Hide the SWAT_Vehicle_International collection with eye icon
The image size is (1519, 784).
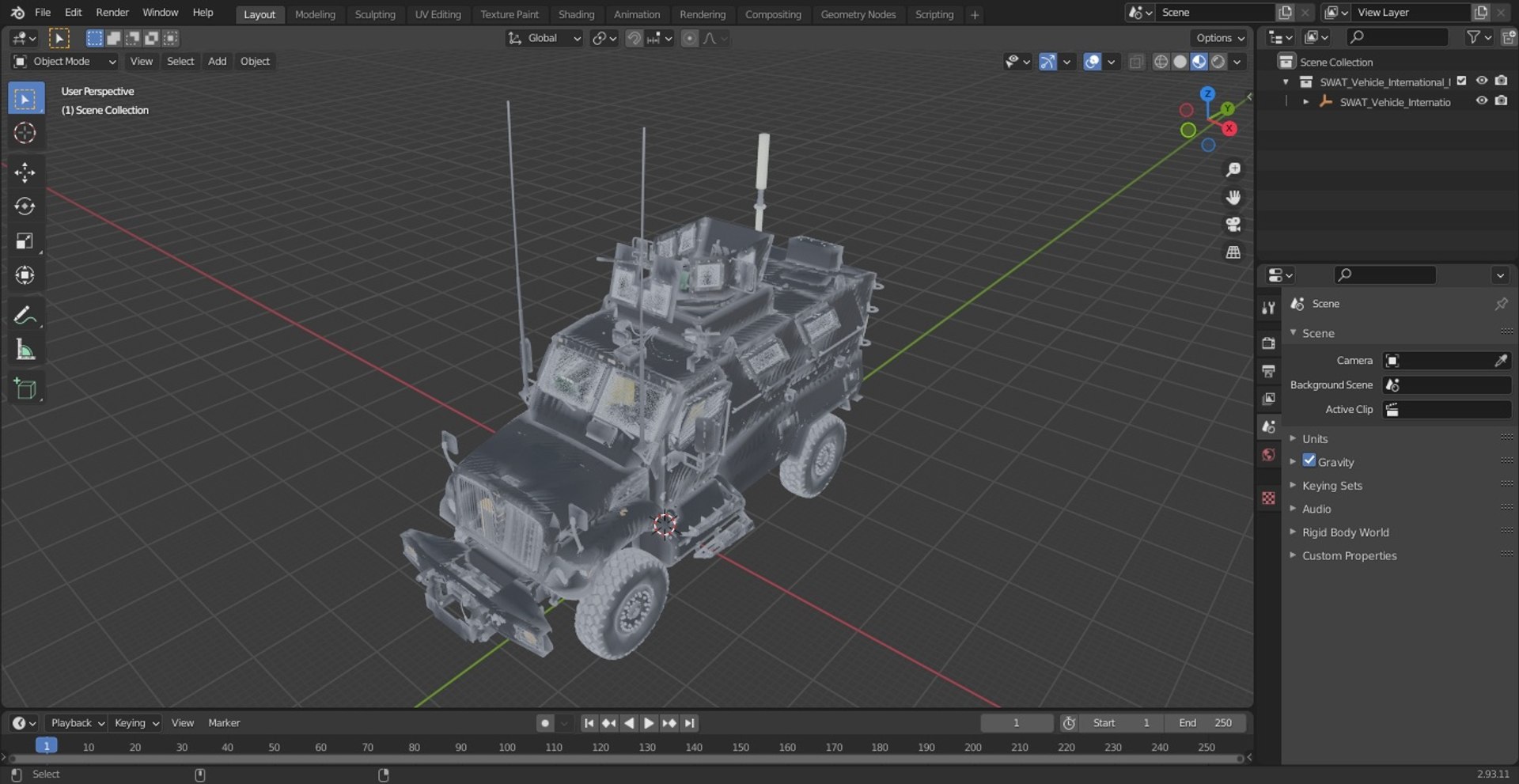(x=1482, y=81)
